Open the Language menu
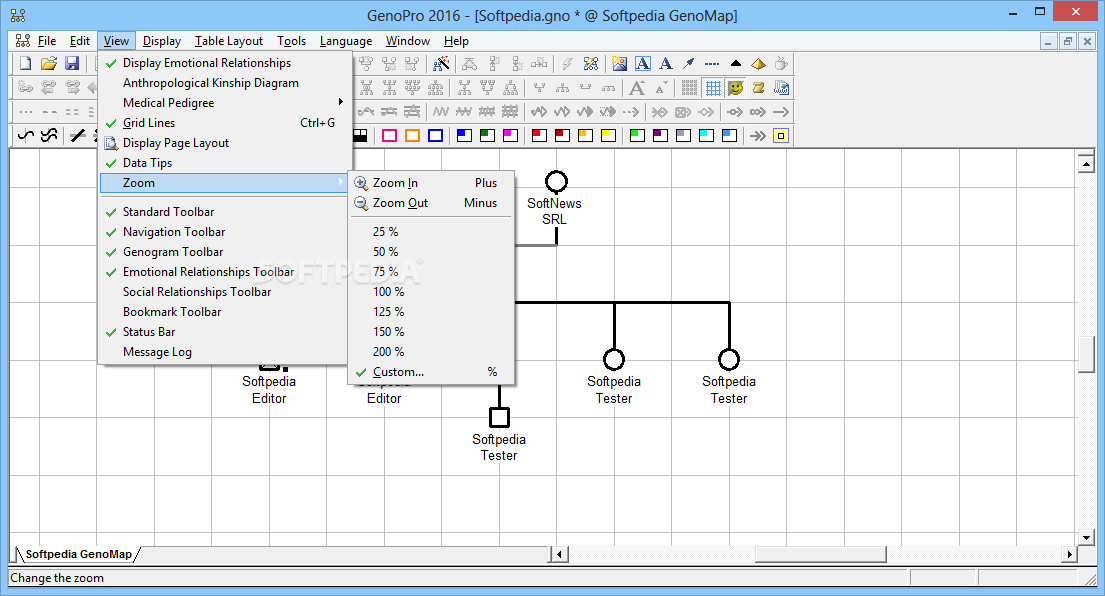The height and width of the screenshot is (596, 1105). 345,41
